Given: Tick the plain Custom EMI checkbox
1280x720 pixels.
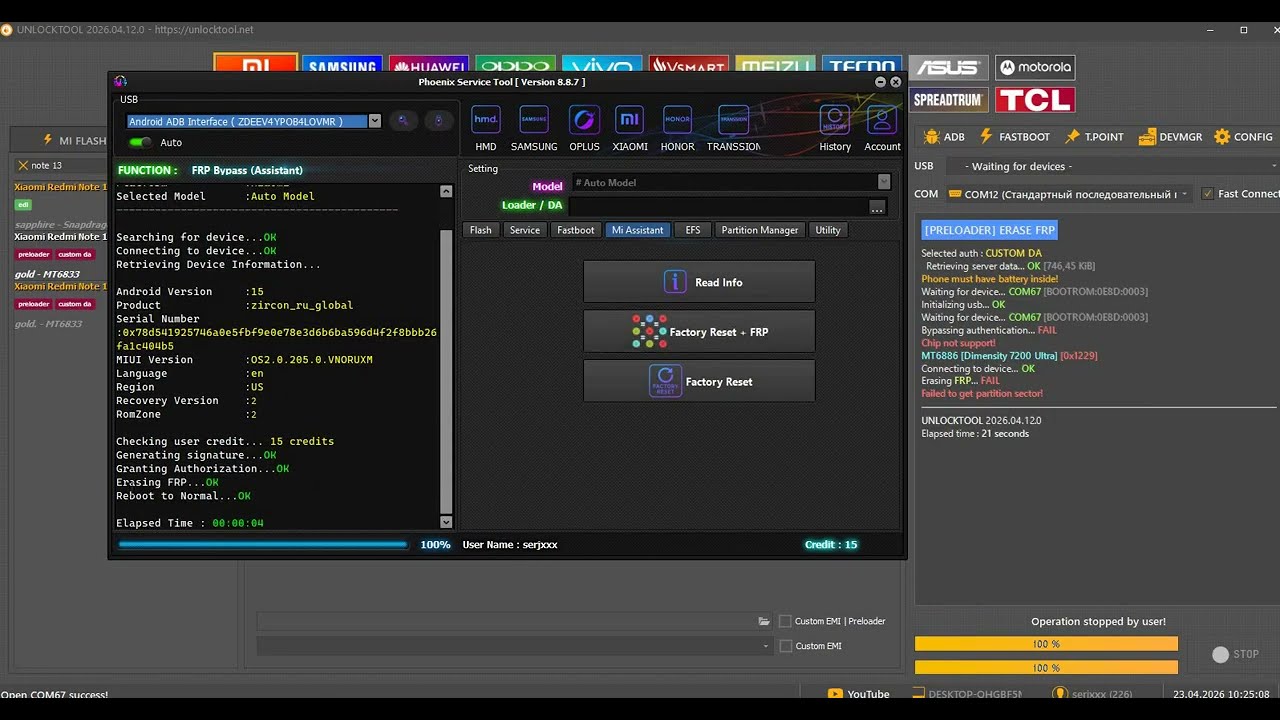Looking at the screenshot, I should click(x=785, y=646).
